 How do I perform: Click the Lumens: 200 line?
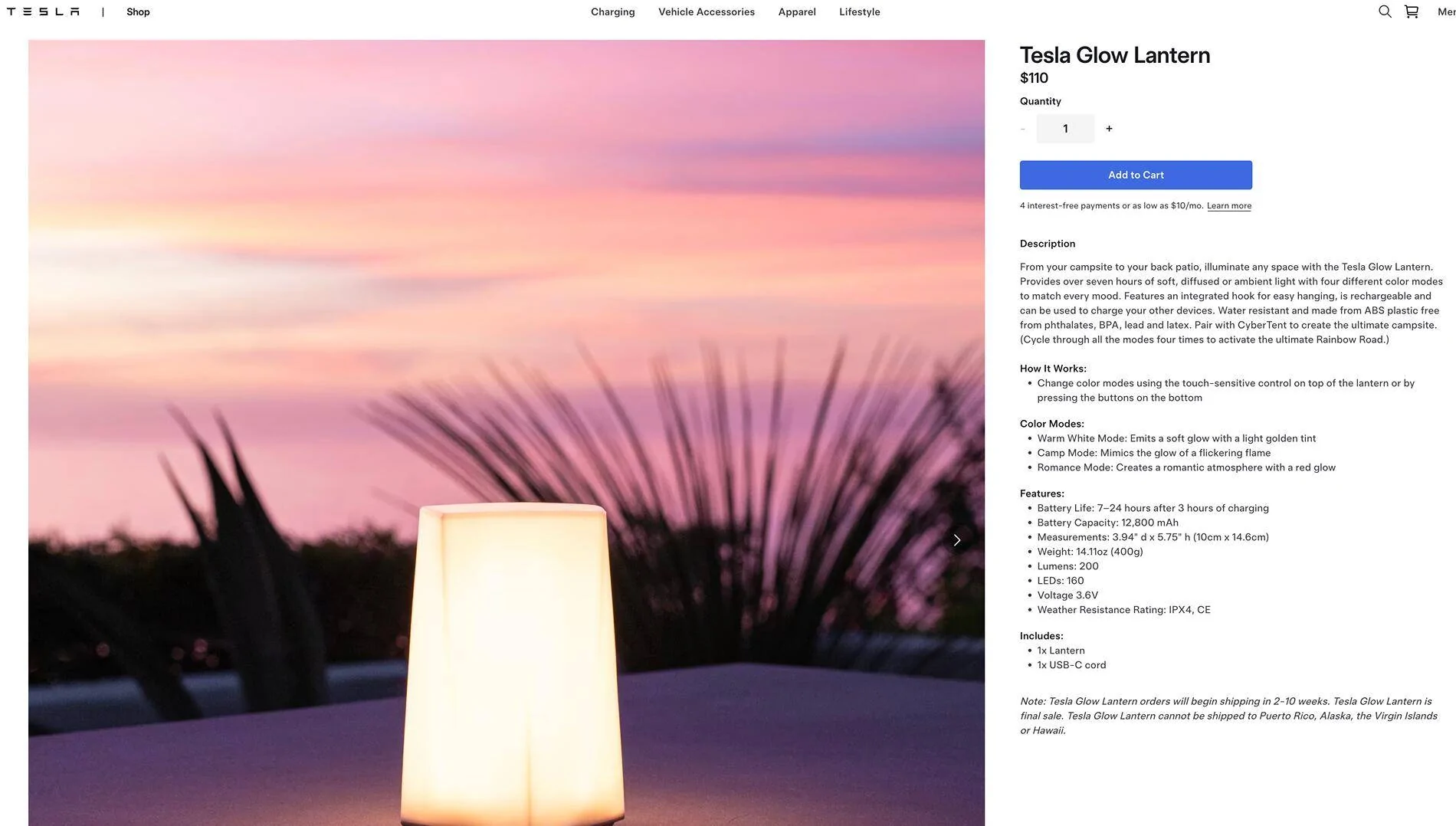1067,566
